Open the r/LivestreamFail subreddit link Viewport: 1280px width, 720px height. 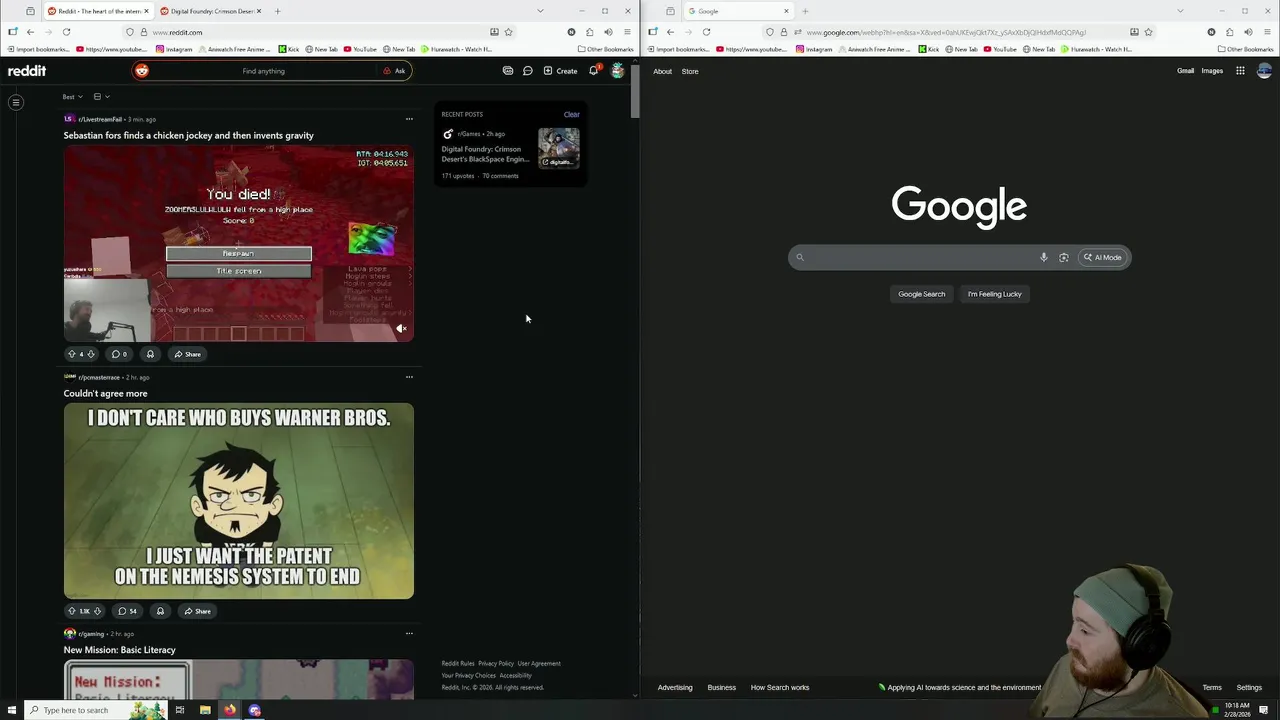(x=100, y=119)
